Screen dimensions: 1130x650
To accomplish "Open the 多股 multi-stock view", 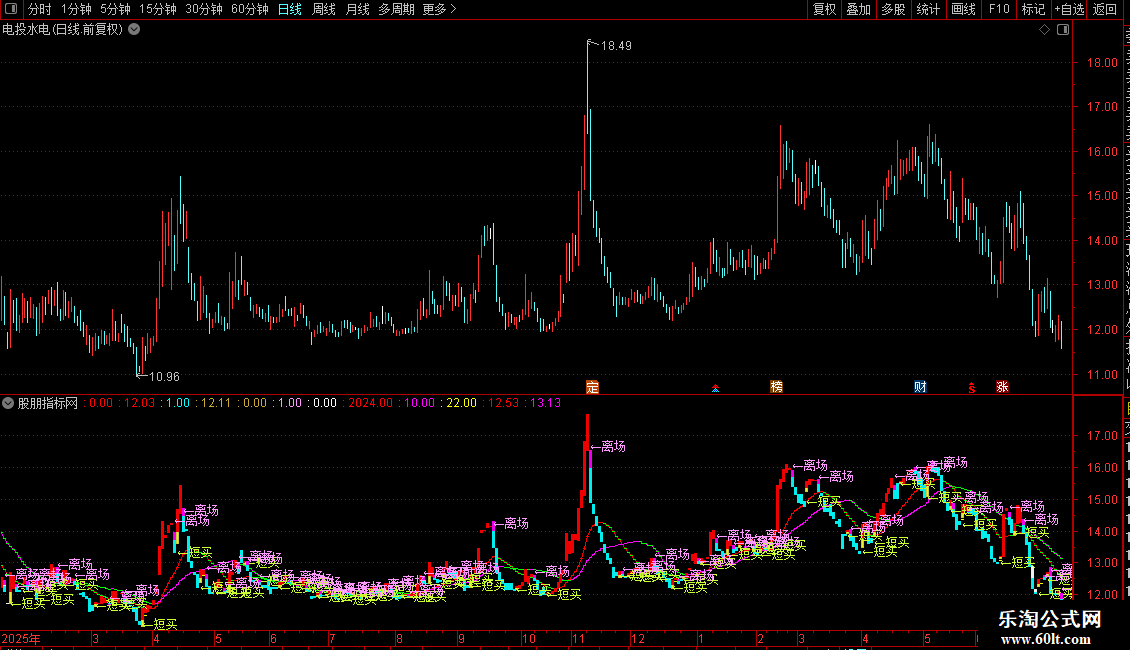I will coord(894,9).
